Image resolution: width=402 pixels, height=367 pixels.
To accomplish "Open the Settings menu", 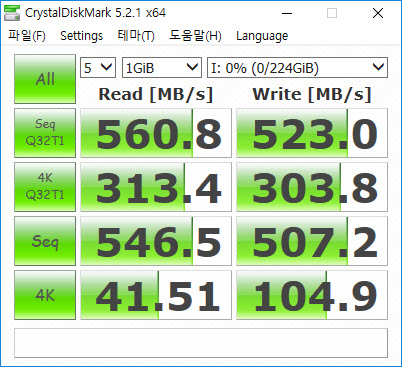I will pyautogui.click(x=81, y=35).
